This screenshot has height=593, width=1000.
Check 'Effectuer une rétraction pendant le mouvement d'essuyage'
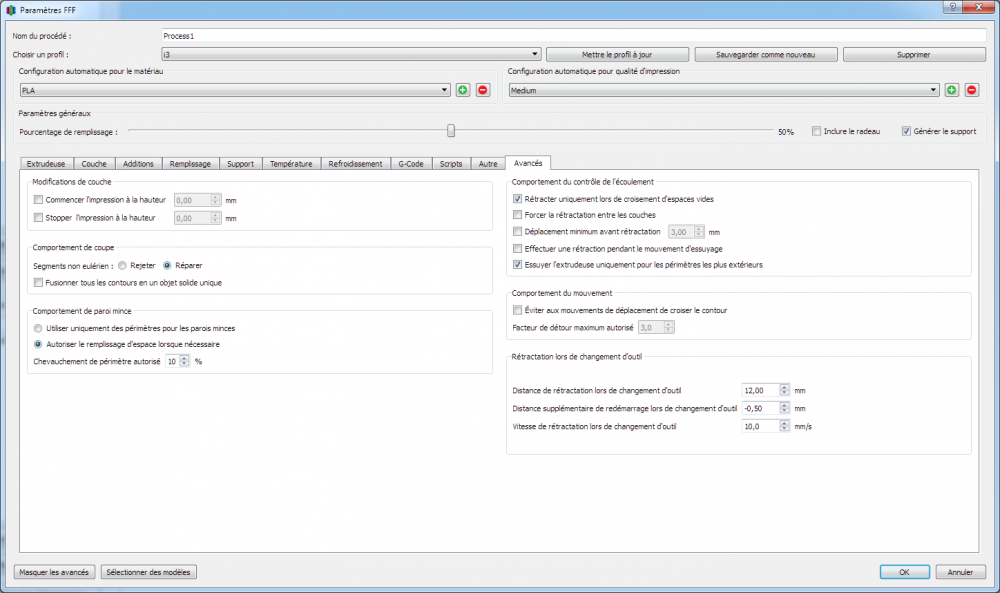pos(517,249)
